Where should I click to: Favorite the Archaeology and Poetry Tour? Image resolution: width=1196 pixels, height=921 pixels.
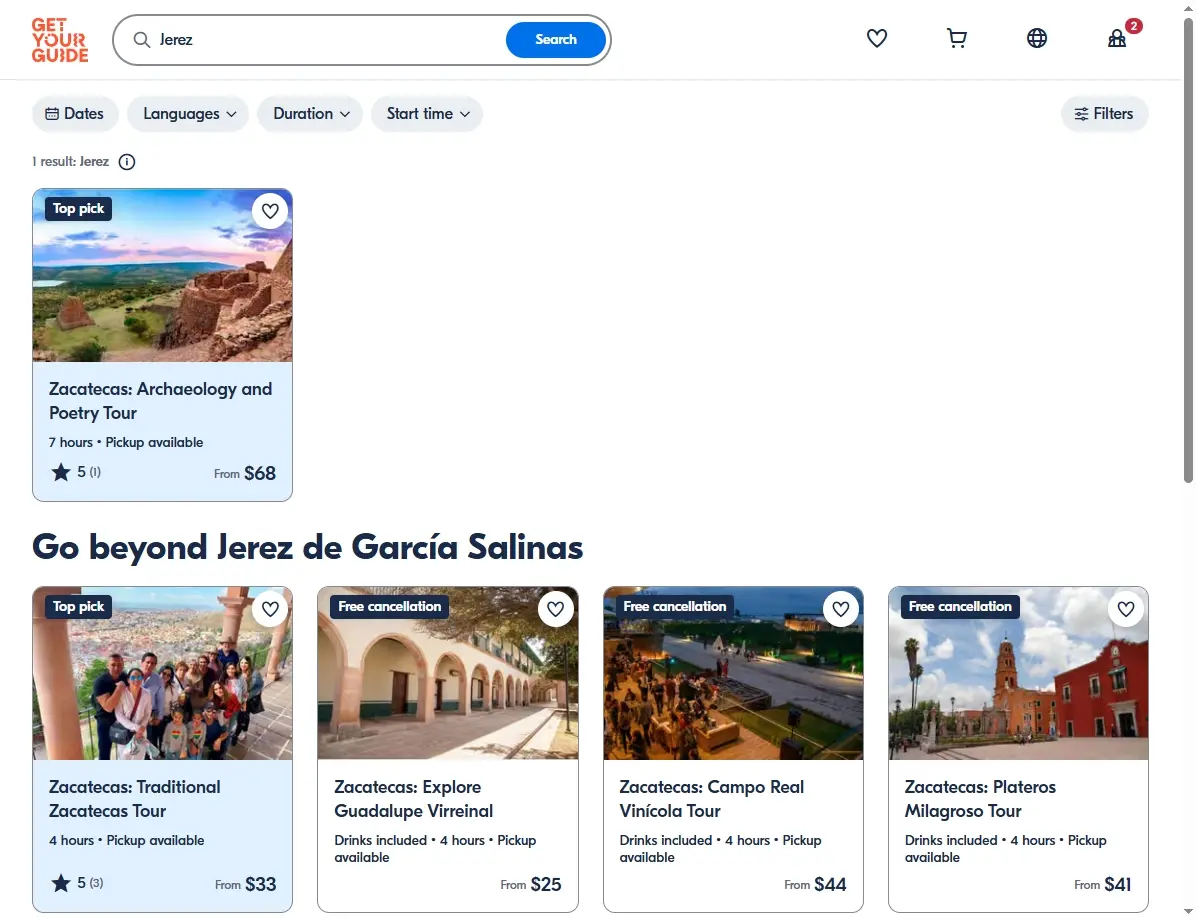[270, 211]
